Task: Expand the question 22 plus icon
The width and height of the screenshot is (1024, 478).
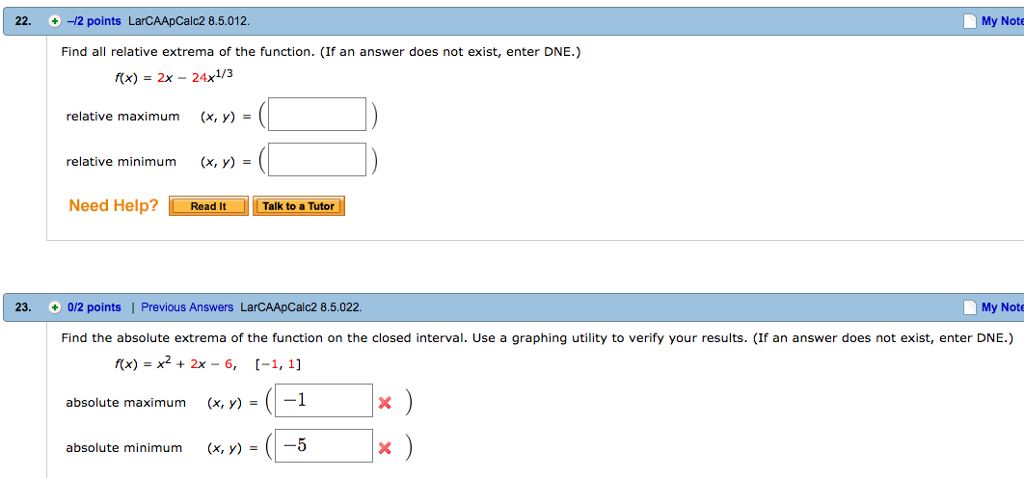Action: tap(55, 21)
